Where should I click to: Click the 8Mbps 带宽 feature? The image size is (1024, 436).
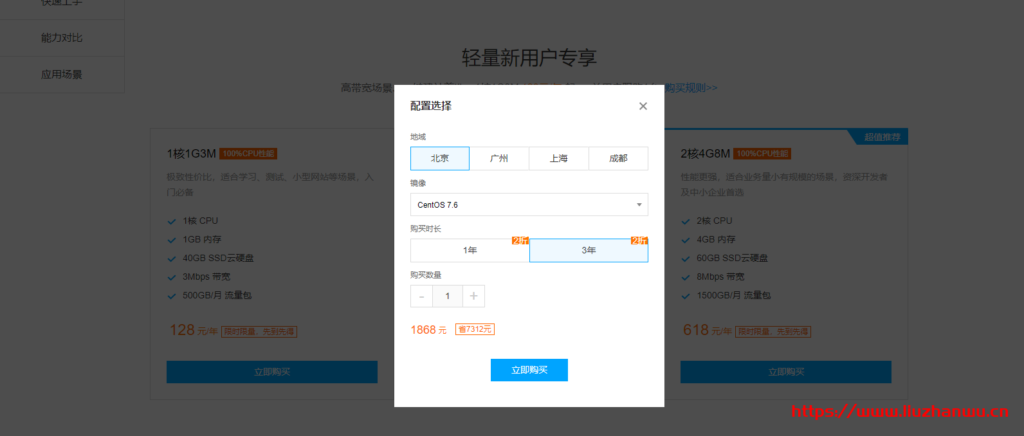[721, 276]
